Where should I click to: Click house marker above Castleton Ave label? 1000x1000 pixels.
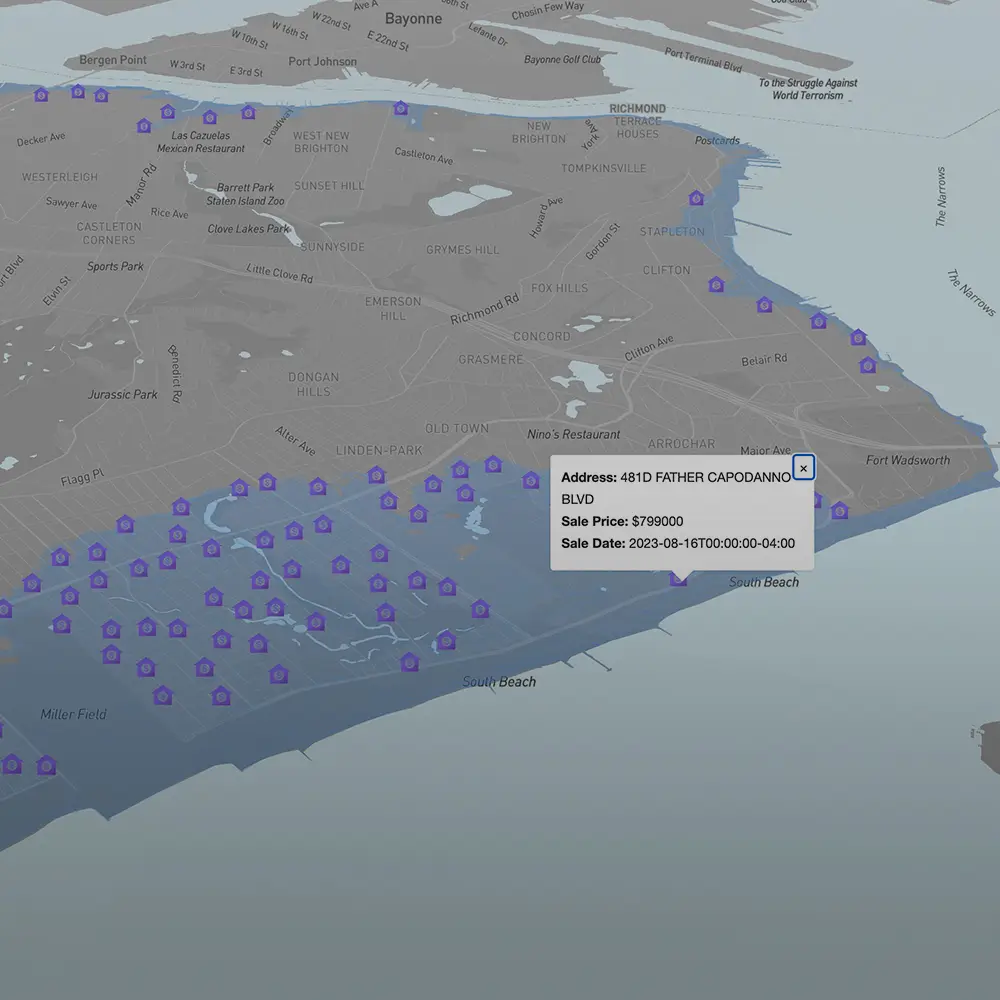coord(401,108)
